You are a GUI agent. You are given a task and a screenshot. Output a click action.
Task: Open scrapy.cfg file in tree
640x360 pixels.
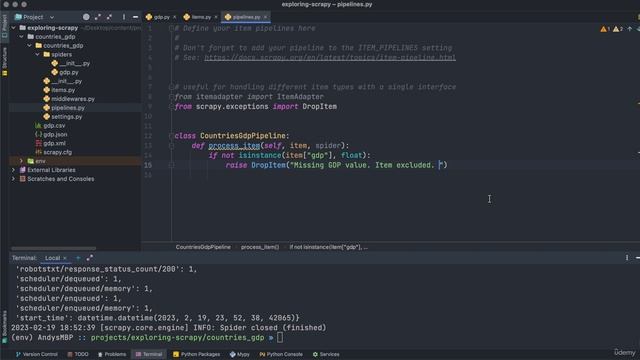pyautogui.click(x=53, y=152)
